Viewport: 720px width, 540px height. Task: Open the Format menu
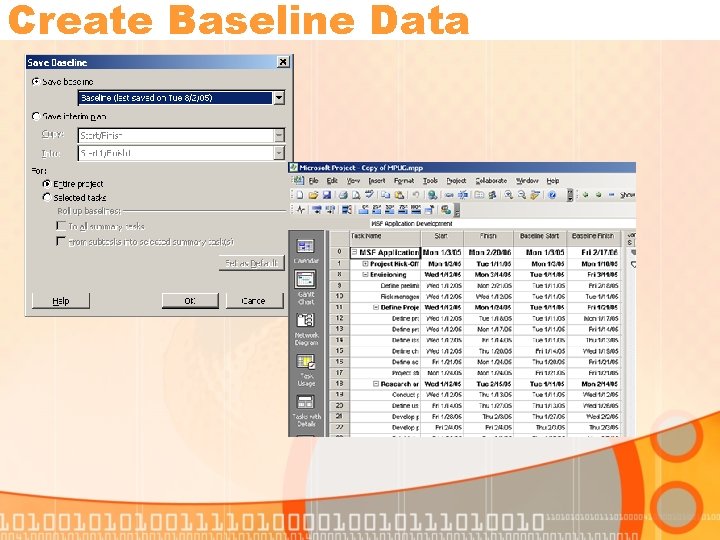(404, 181)
